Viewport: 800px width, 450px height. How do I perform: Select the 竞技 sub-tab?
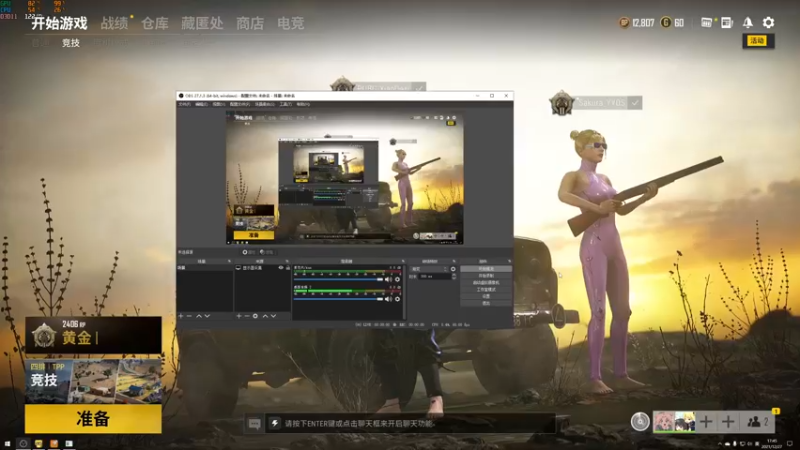[x=71, y=43]
